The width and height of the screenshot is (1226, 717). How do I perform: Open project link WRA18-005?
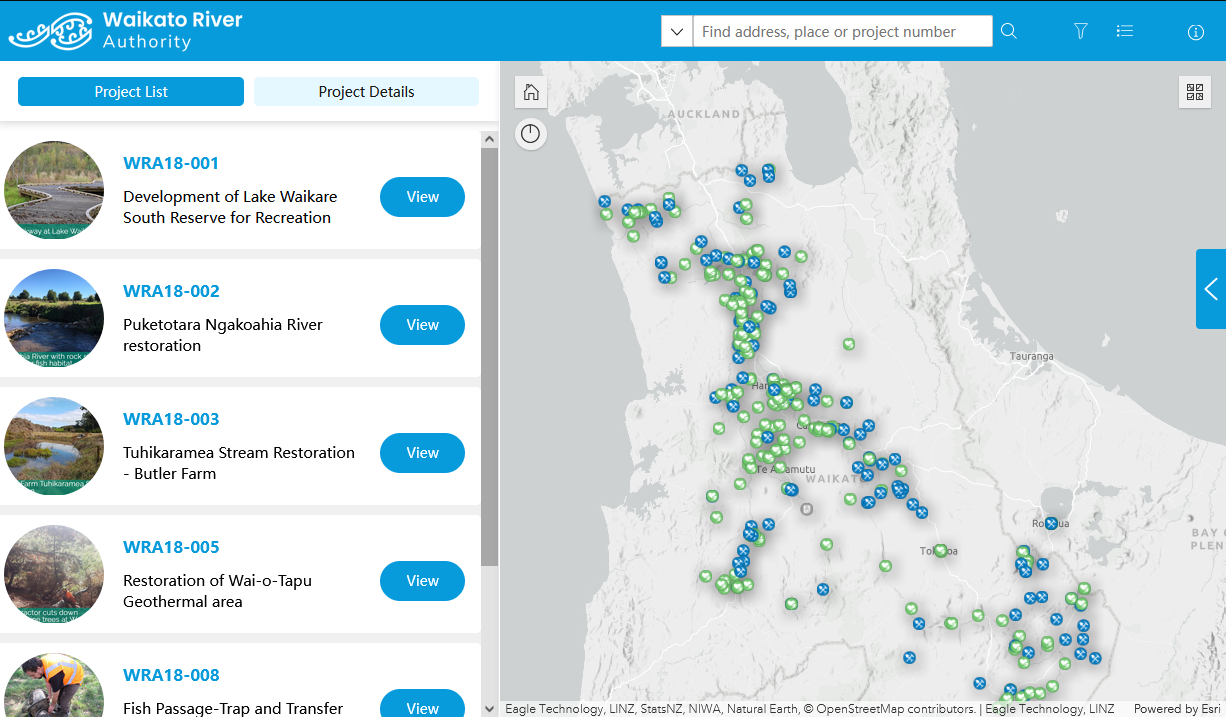click(x=171, y=547)
